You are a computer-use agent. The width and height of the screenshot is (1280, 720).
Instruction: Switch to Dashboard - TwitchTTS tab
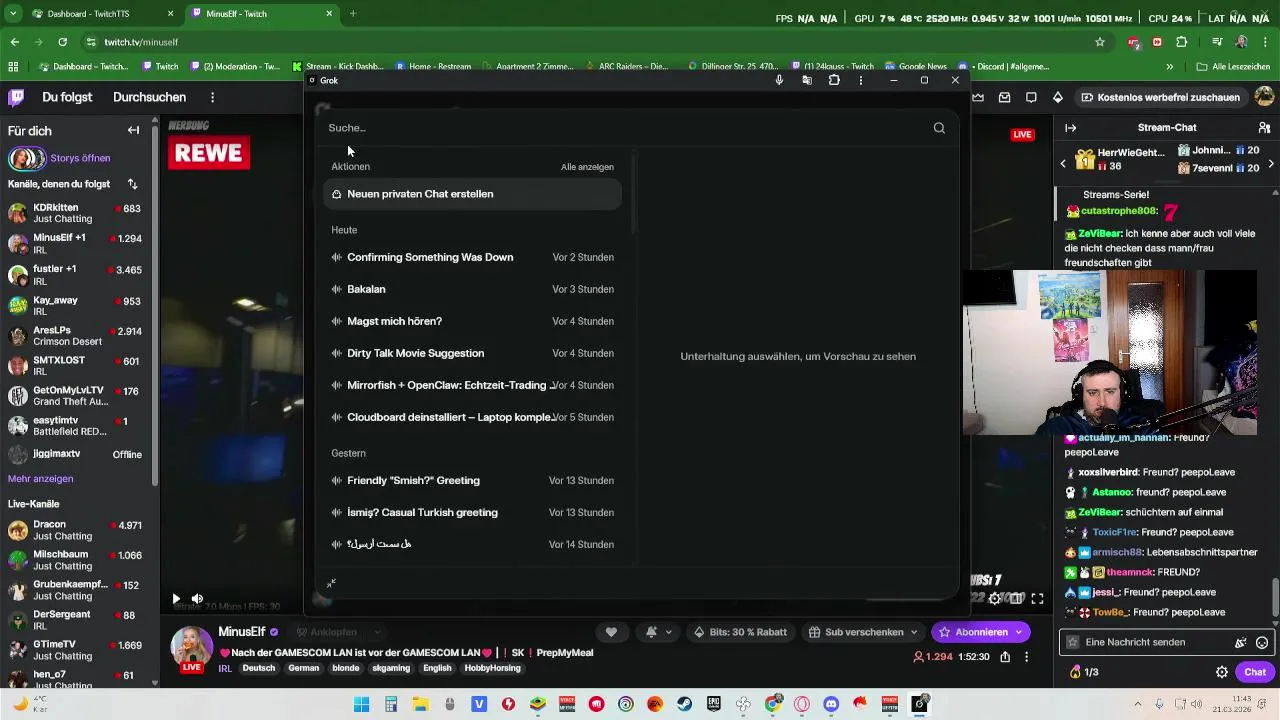pyautogui.click(x=104, y=14)
